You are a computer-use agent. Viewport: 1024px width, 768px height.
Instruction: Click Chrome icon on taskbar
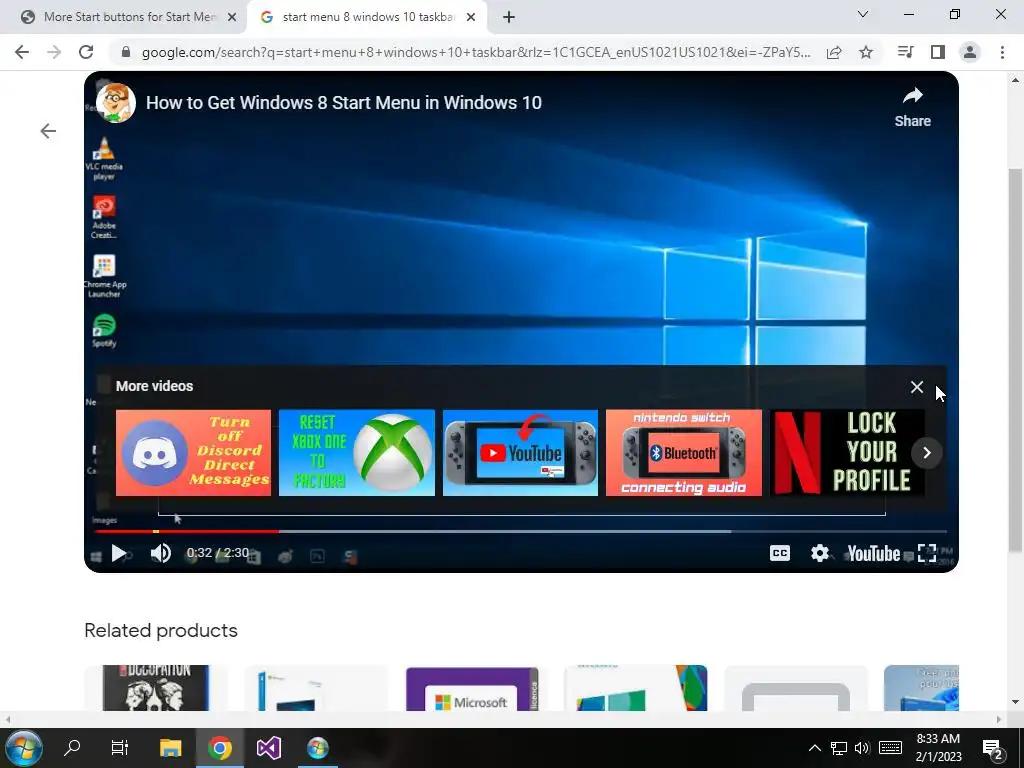pos(220,748)
